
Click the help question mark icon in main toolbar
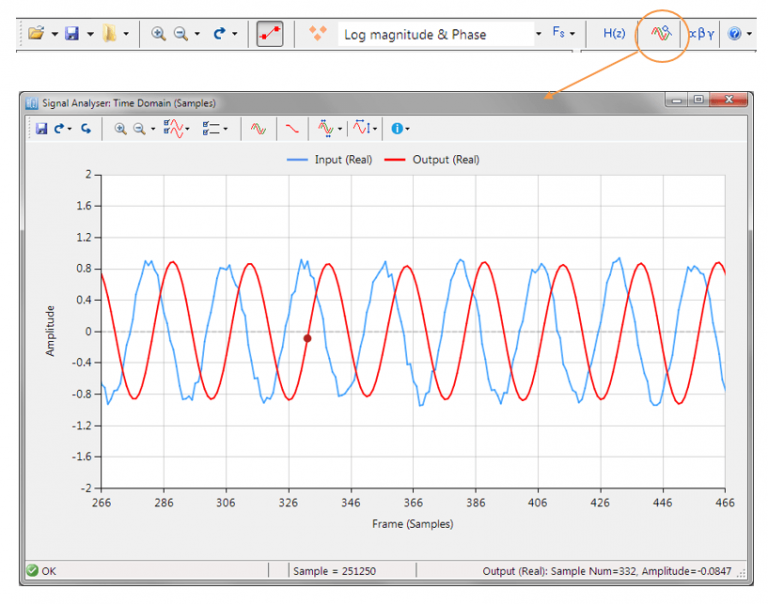[x=735, y=34]
